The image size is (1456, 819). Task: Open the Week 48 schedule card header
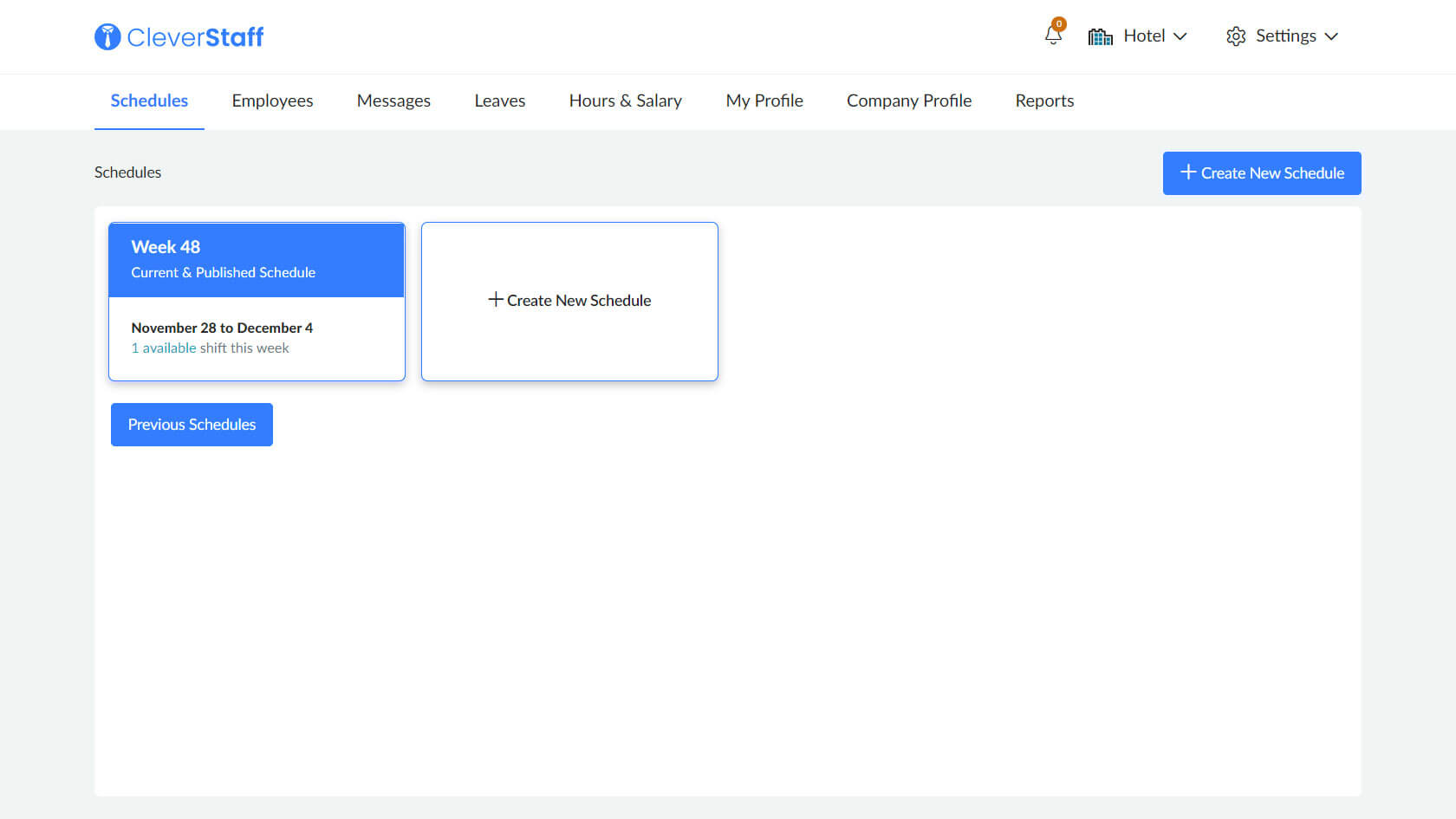(257, 259)
